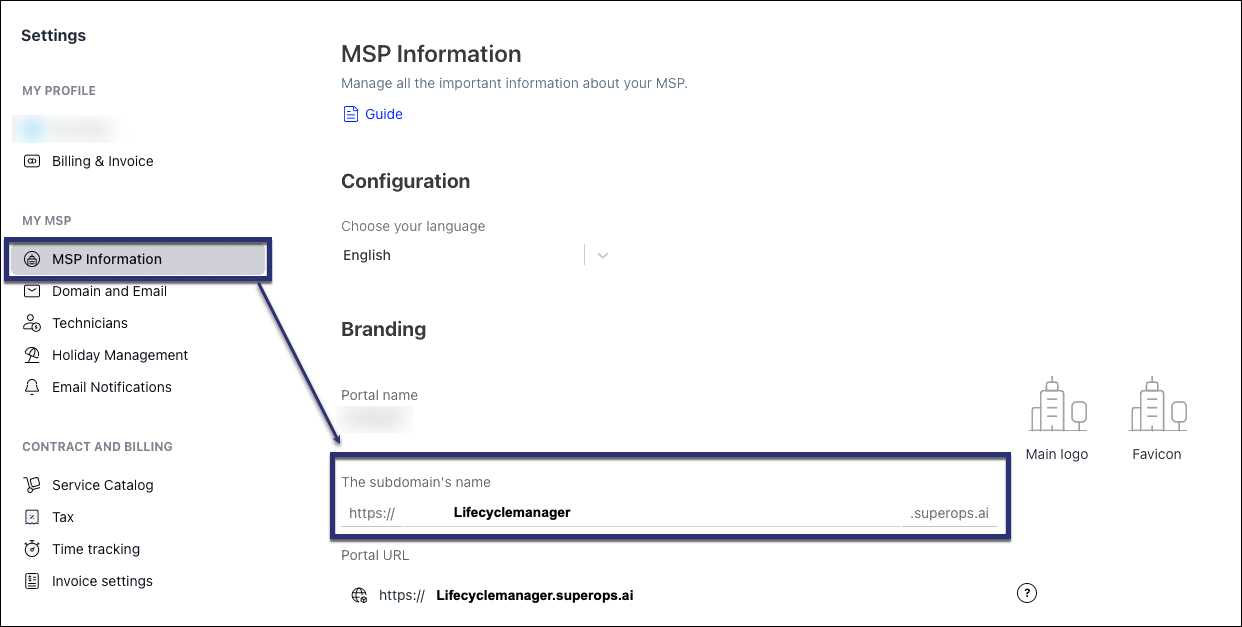Go to Domain and Email settings
Screen dimensions: 1242x627
(x=109, y=291)
